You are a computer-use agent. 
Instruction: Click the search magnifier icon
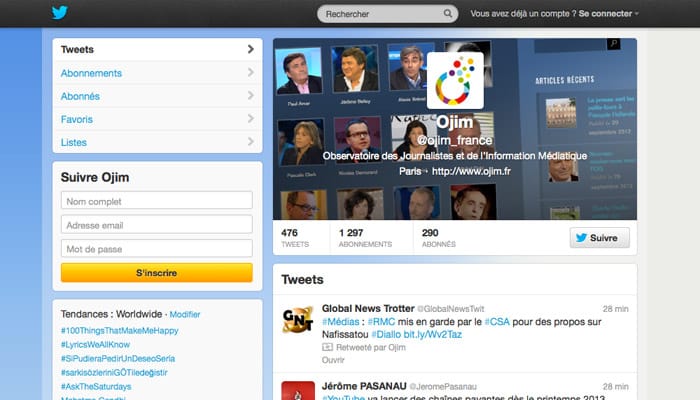[446, 14]
